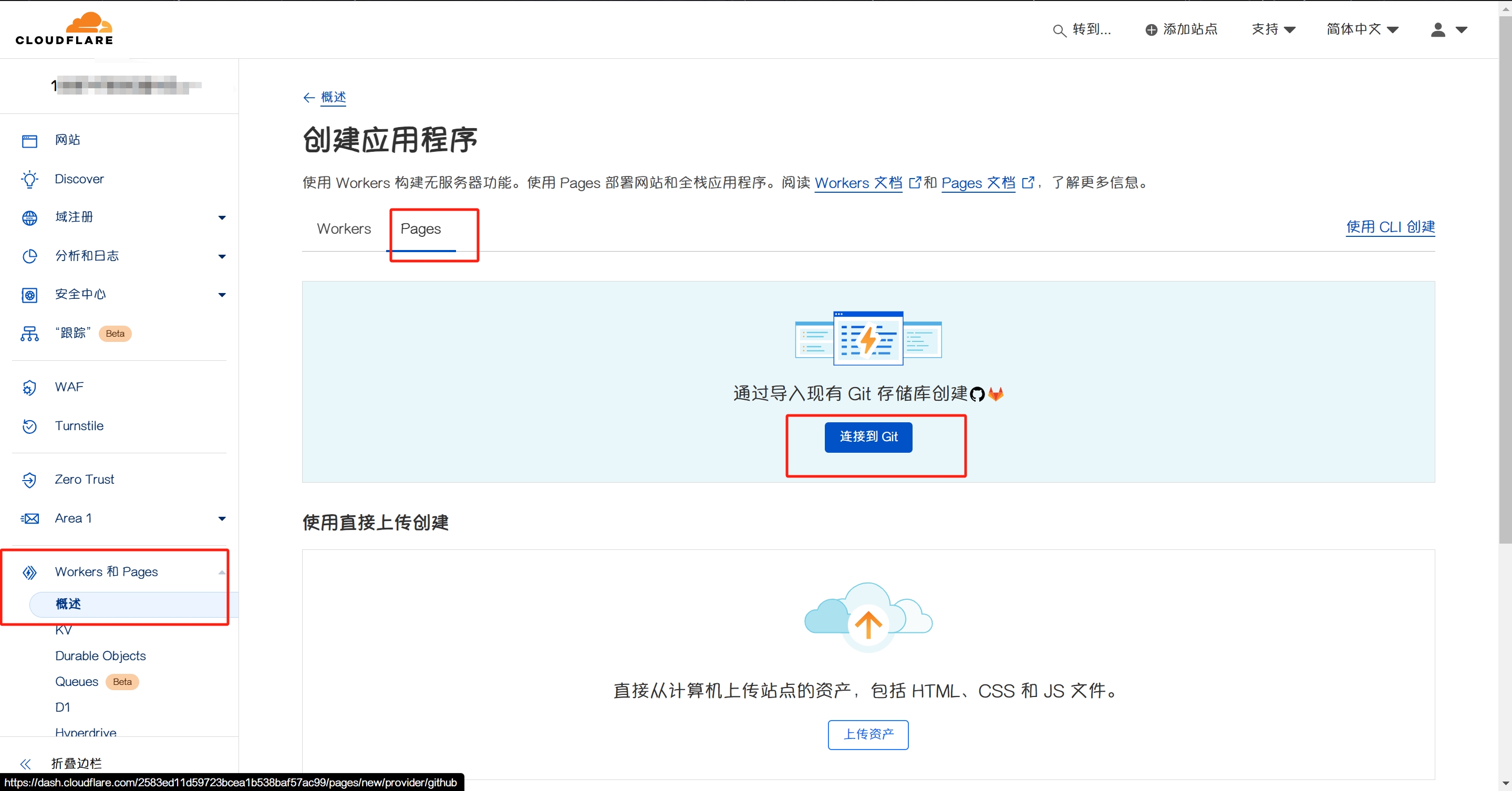Go back via the 概述 breadcrumb link
Screen dimensions: 1512x791
[x=333, y=97]
